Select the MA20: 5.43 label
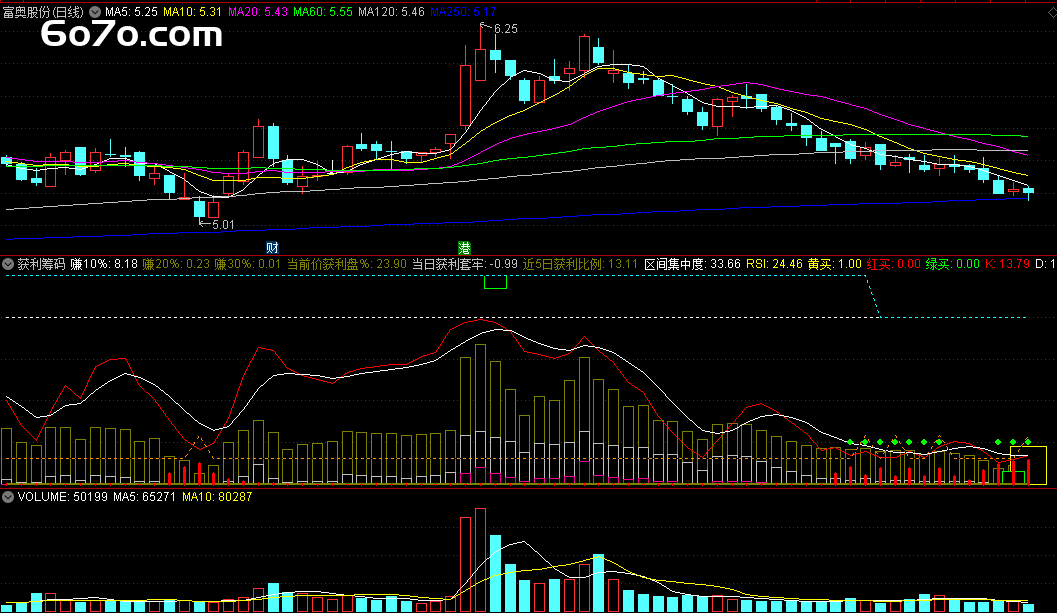 click(x=258, y=12)
